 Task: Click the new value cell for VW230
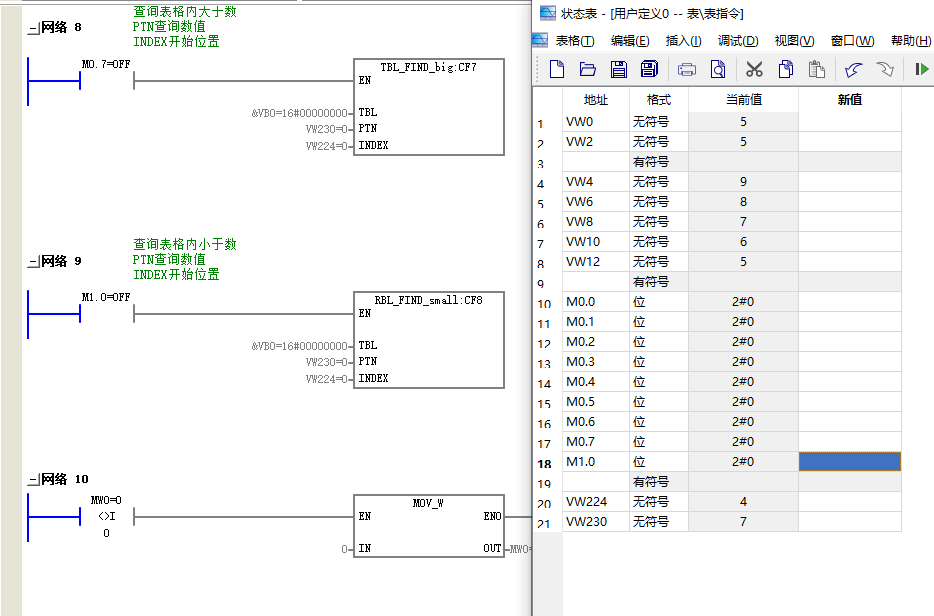point(849,522)
